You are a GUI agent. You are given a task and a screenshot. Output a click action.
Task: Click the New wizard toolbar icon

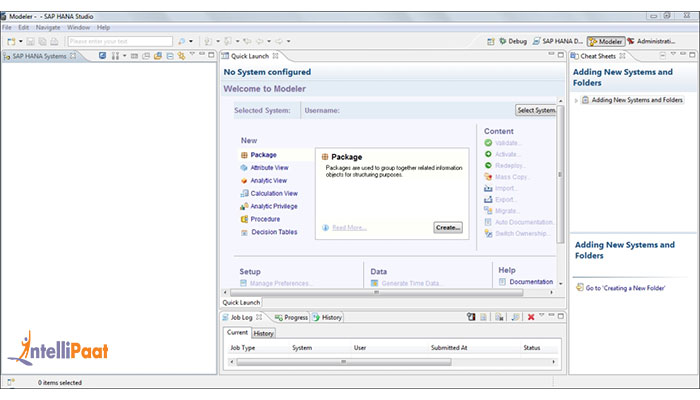(11, 41)
